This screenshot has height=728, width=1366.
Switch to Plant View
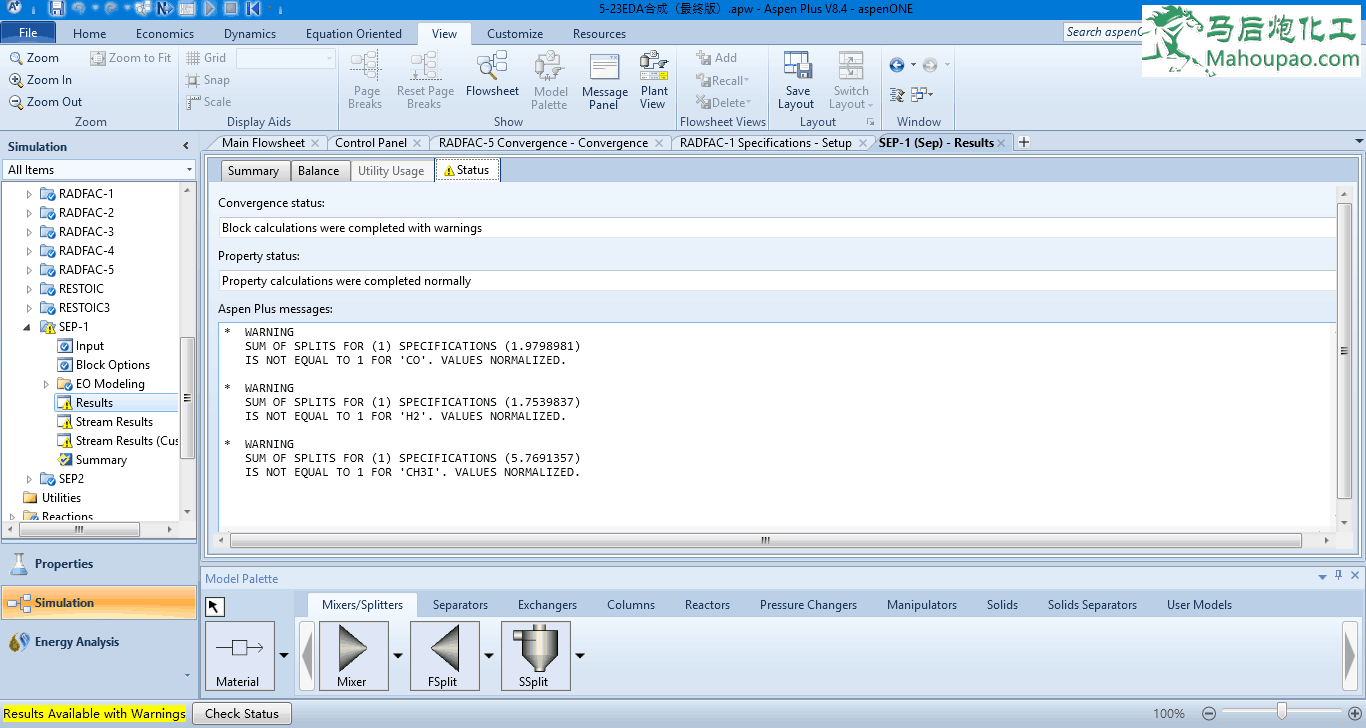653,80
